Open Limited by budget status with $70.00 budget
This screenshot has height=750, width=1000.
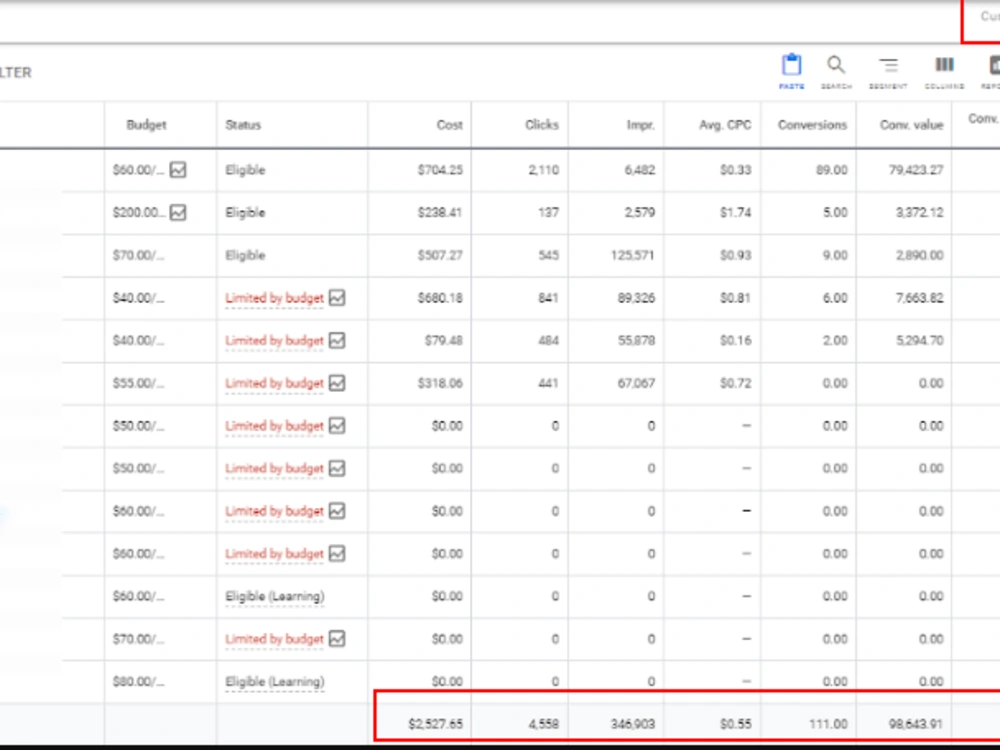tap(274, 638)
